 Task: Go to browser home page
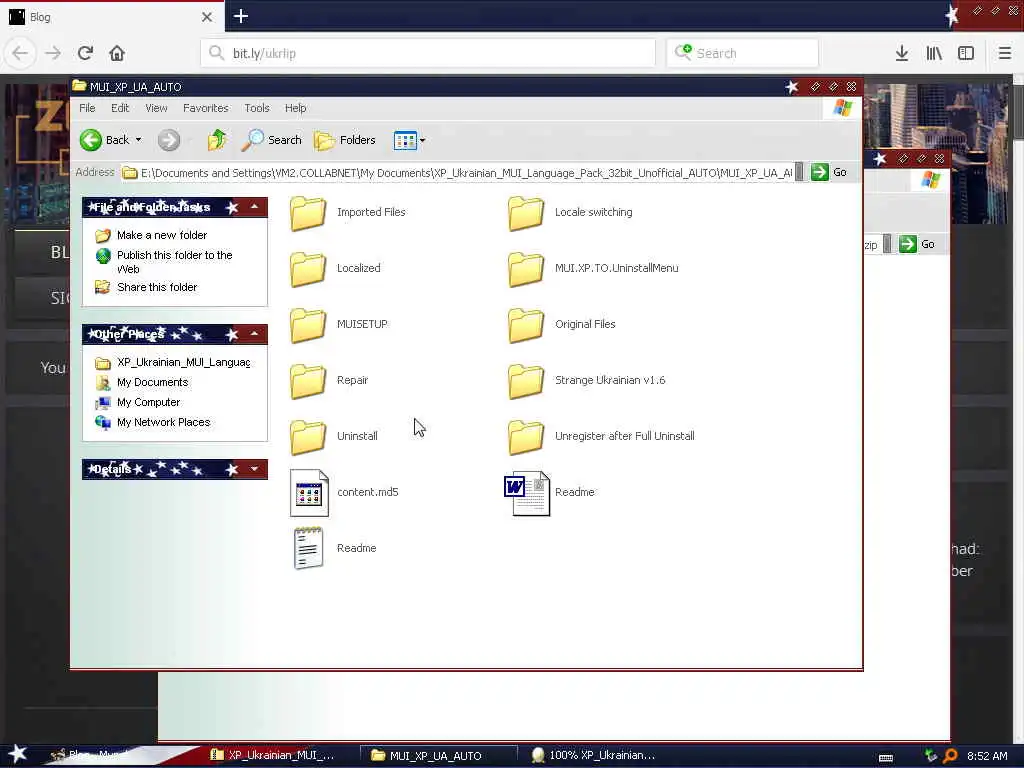click(117, 53)
